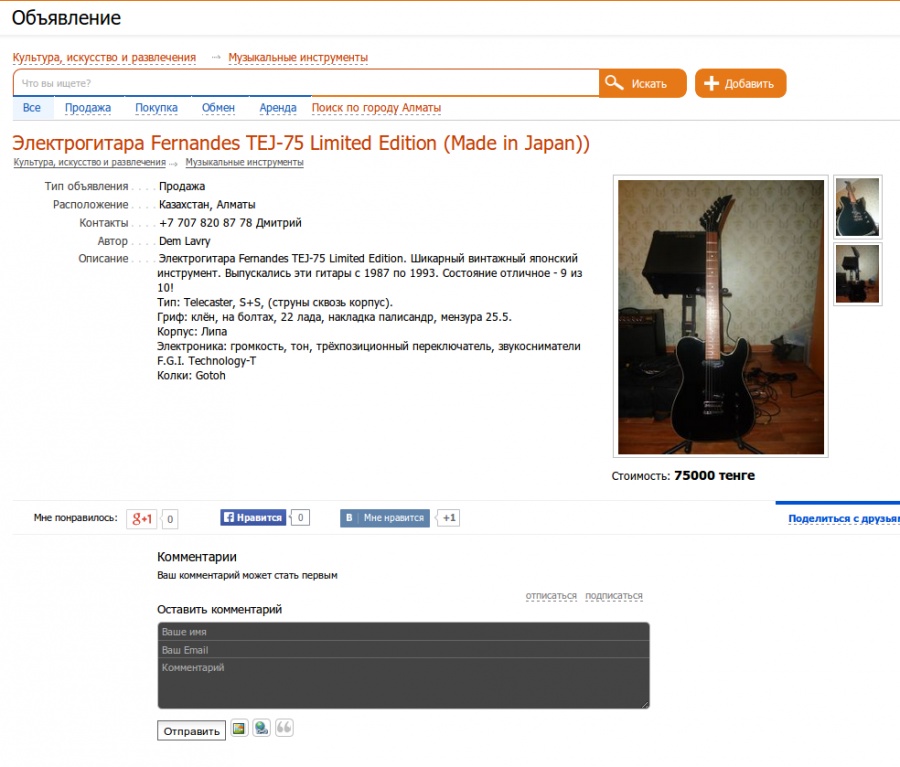
Task: Open the Покупка tab
Action: 156,108
